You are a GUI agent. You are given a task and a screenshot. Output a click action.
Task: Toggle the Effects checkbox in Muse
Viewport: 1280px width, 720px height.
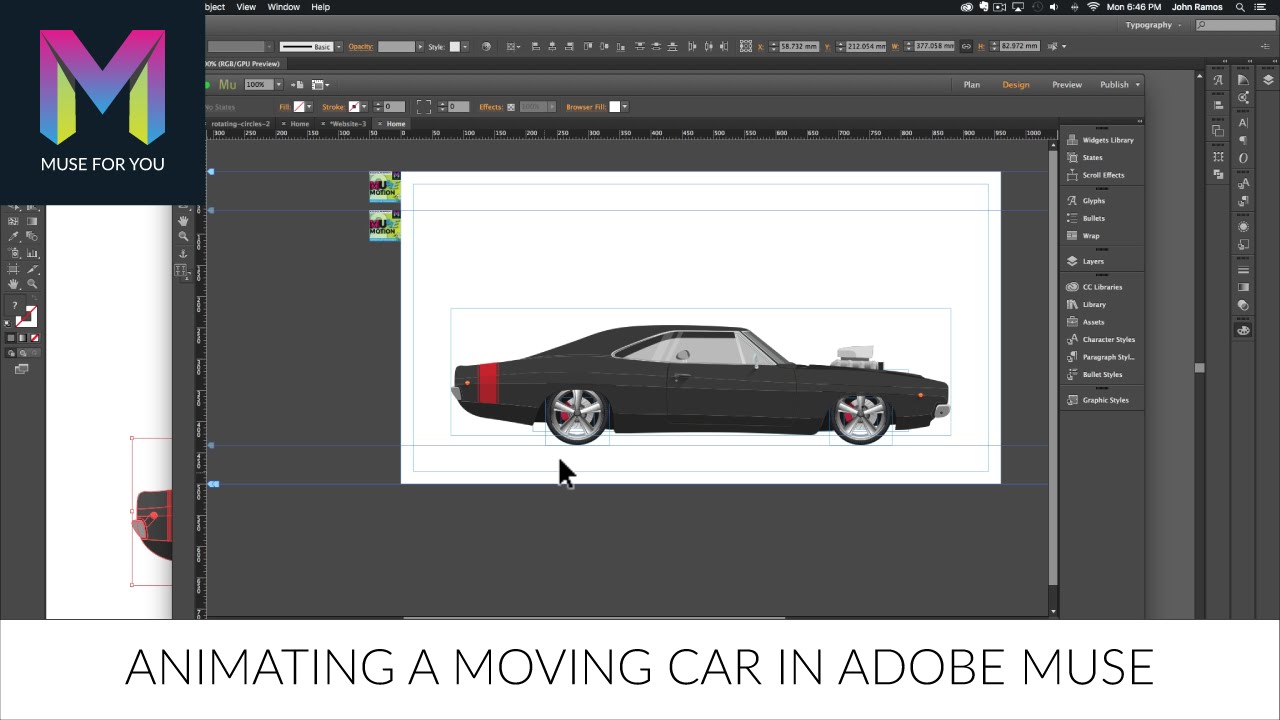point(511,107)
